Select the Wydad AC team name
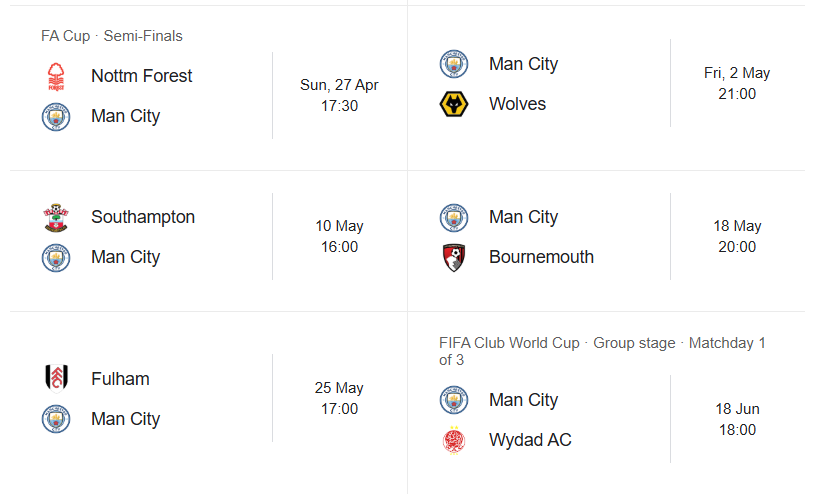 coord(530,440)
